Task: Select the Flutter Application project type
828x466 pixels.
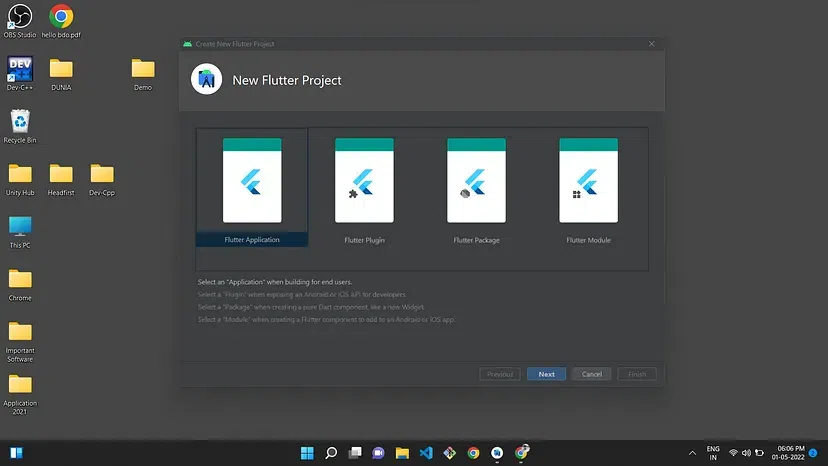Action: pos(252,188)
